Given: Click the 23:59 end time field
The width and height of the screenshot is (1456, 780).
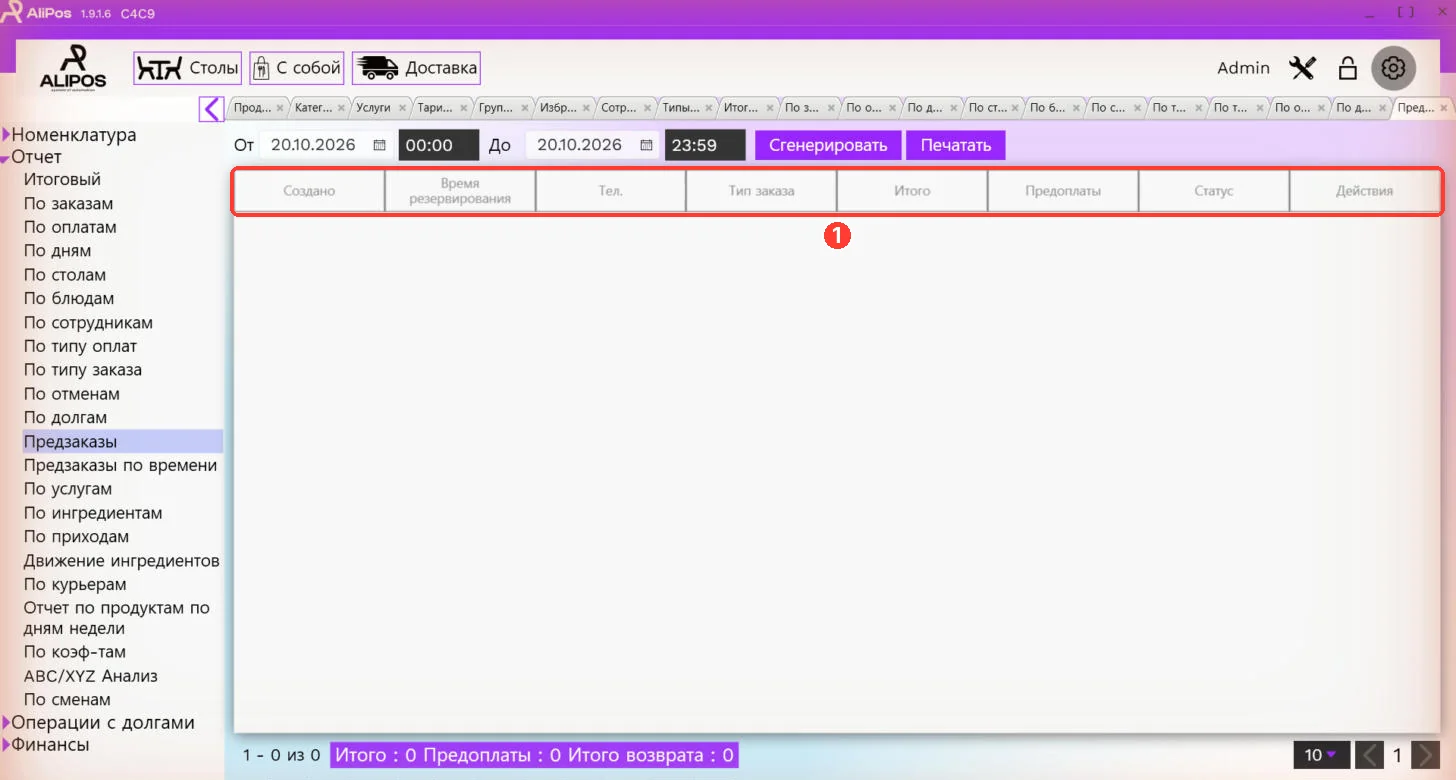Looking at the screenshot, I should (705, 145).
